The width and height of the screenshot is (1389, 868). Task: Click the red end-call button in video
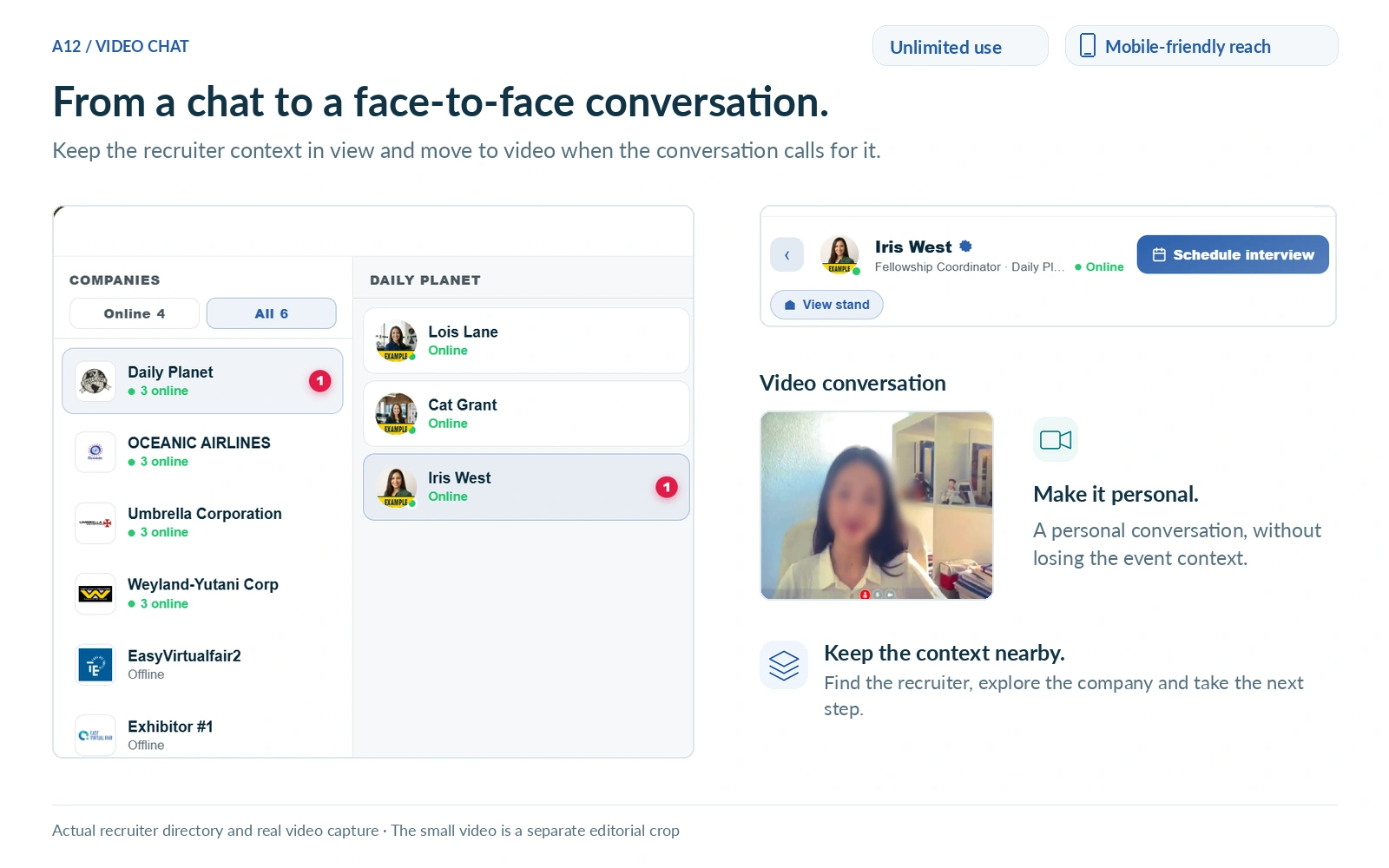point(865,595)
